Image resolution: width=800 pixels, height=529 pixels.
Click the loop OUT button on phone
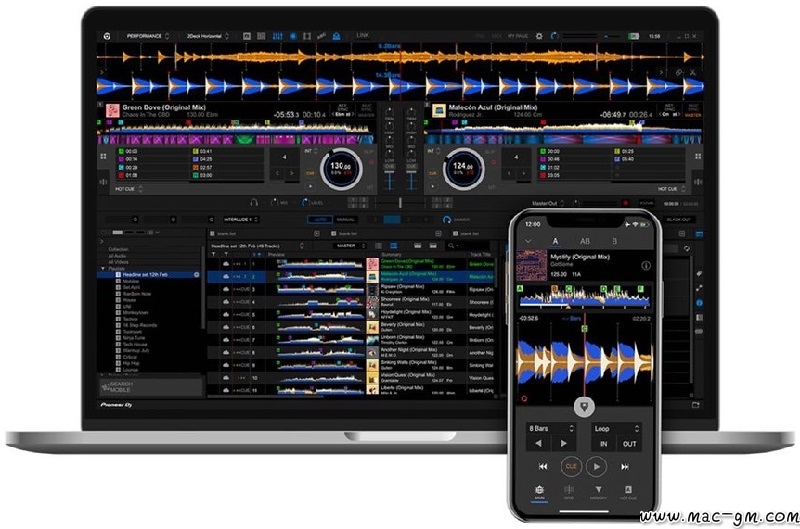pos(630,444)
